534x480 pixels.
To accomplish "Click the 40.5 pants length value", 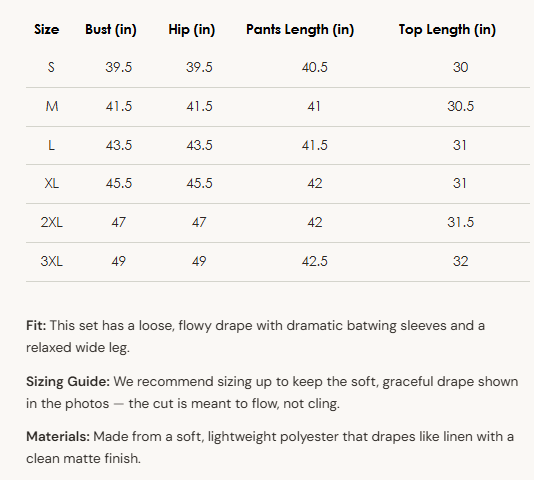I will (315, 67).
